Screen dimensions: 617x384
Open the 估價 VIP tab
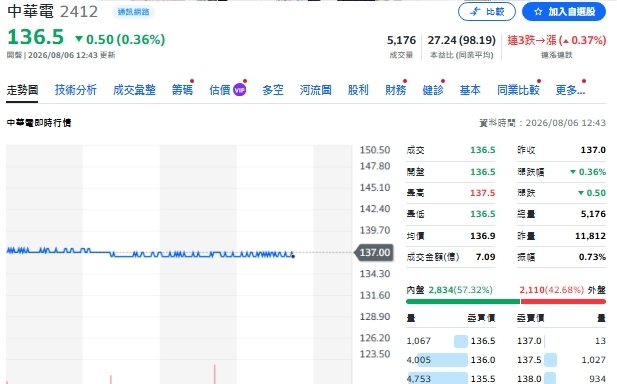(x=227, y=90)
